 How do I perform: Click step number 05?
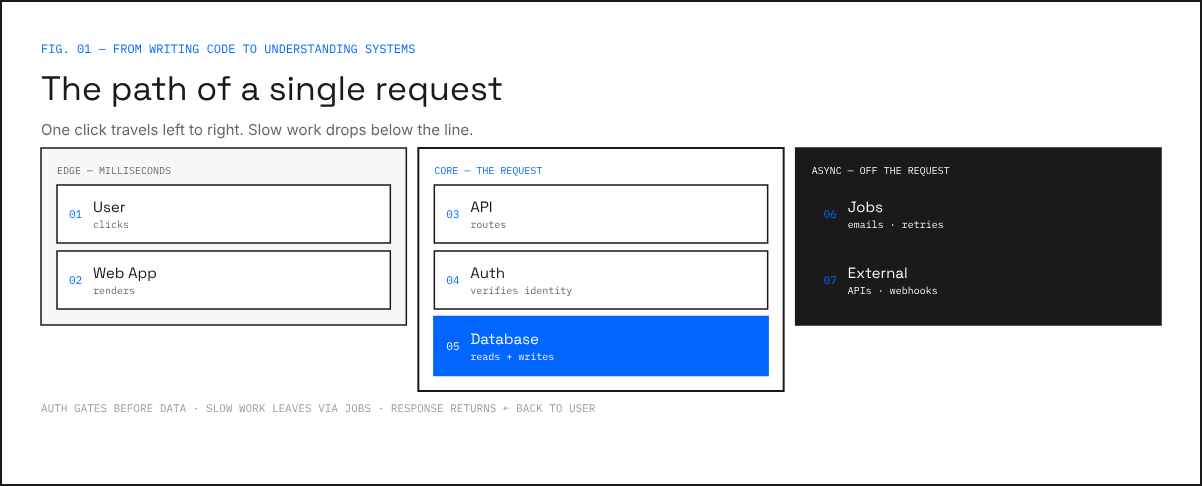point(453,347)
